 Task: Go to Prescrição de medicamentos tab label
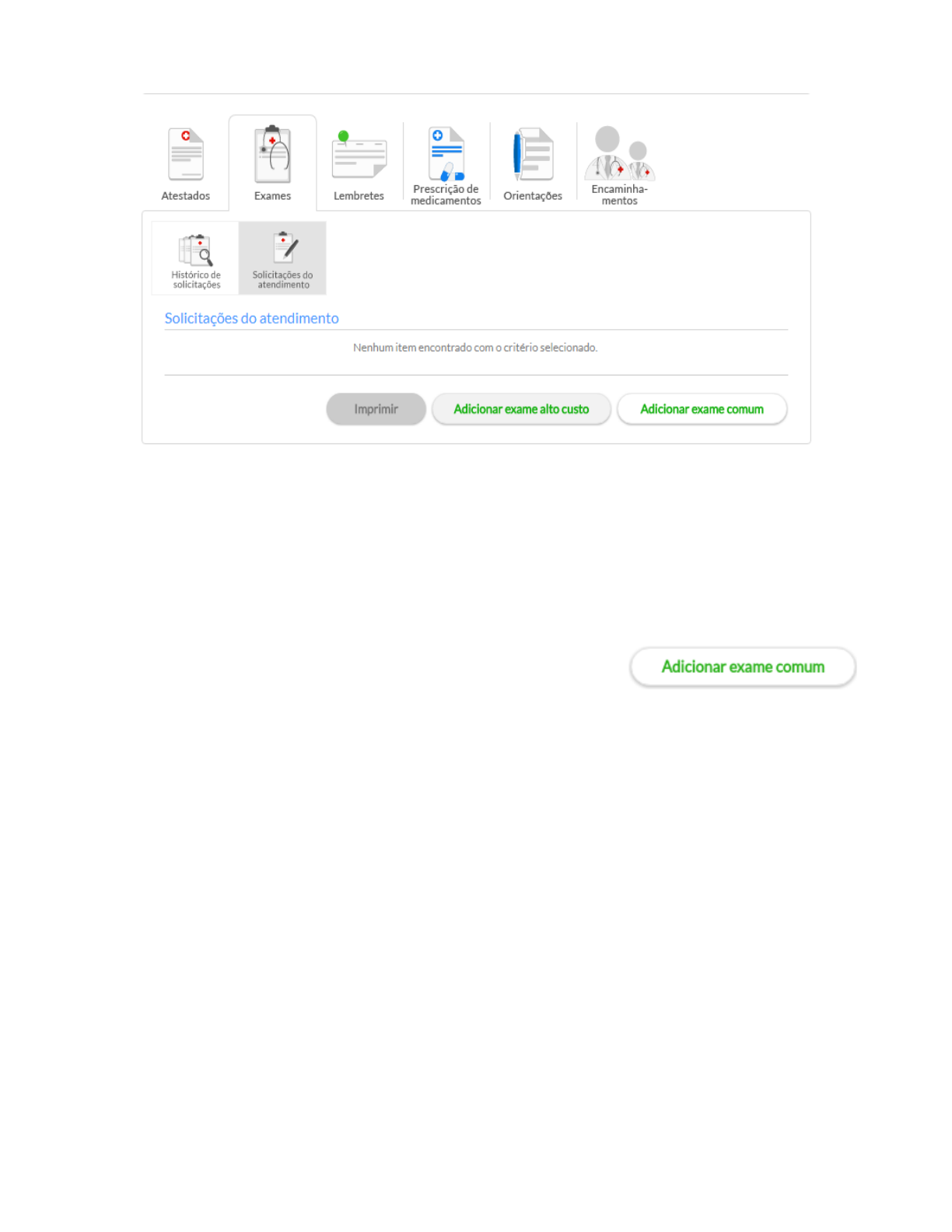(446, 194)
